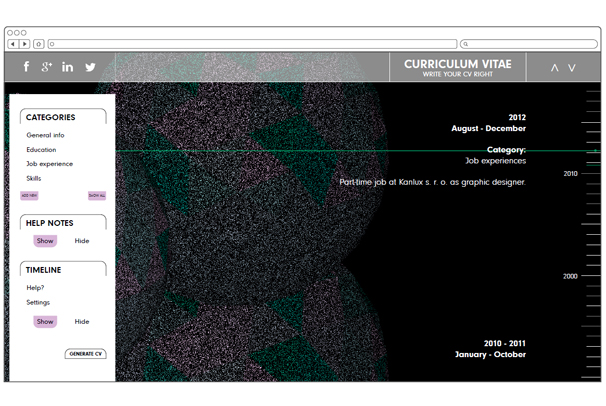Open the Google Plus social link
Image resolution: width=606 pixels, height=406 pixels.
tap(46, 67)
